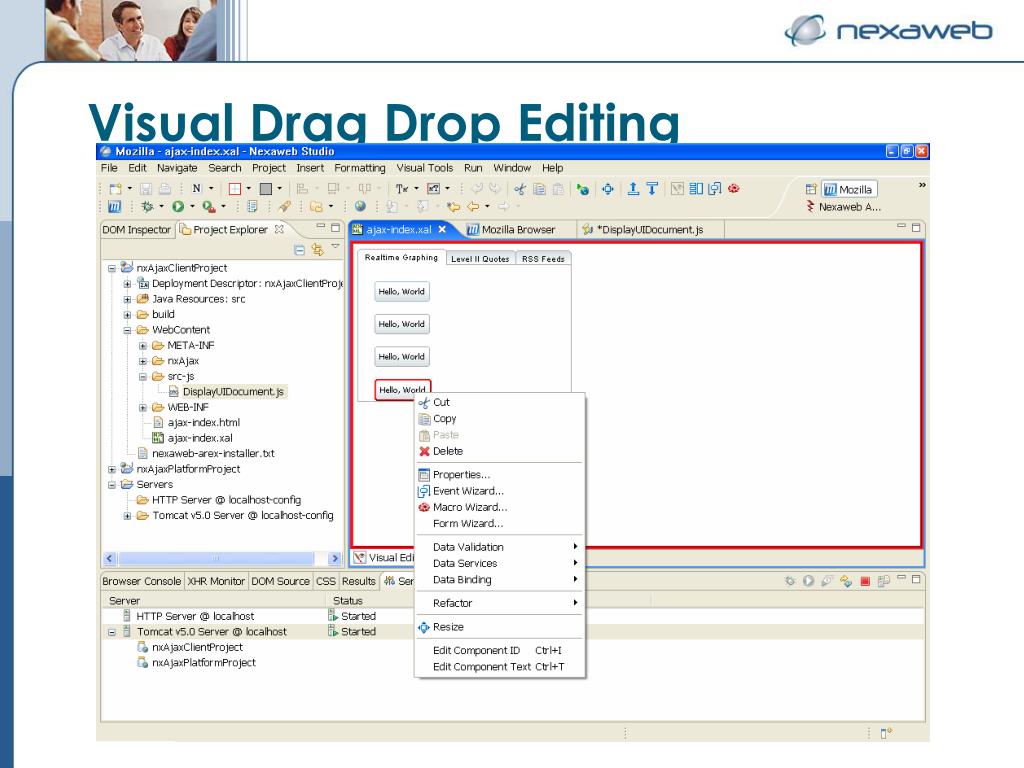Click the blue columns layout toolbar icon

[x=696, y=189]
